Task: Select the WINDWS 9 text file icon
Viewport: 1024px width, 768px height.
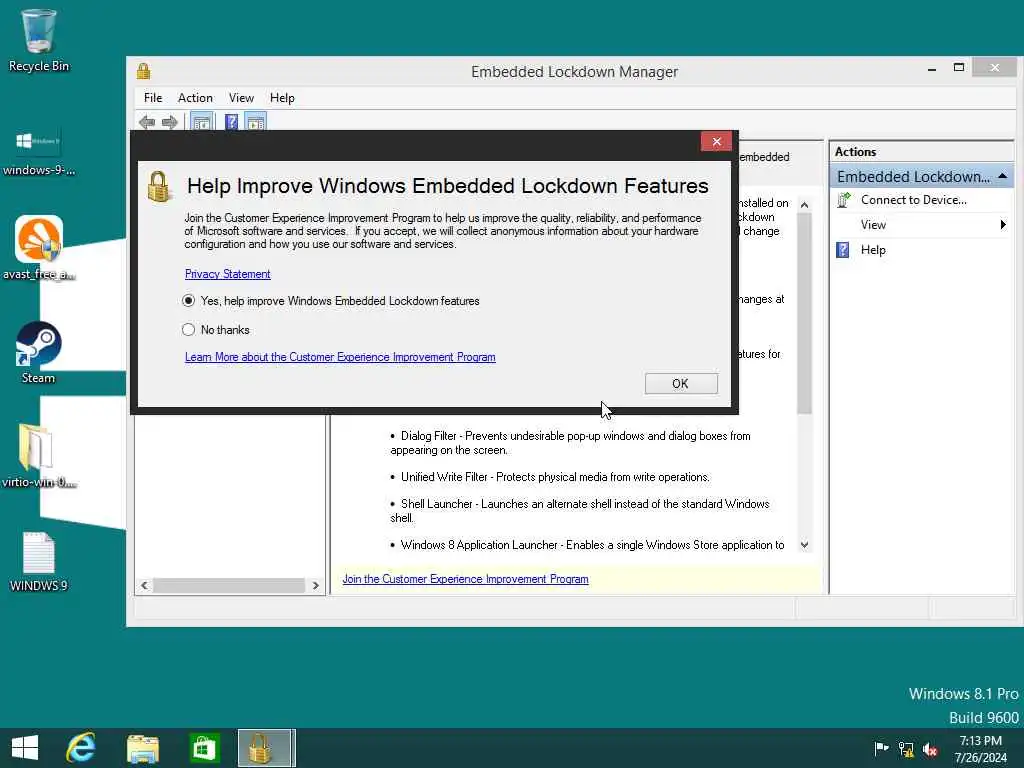Action: [39, 562]
